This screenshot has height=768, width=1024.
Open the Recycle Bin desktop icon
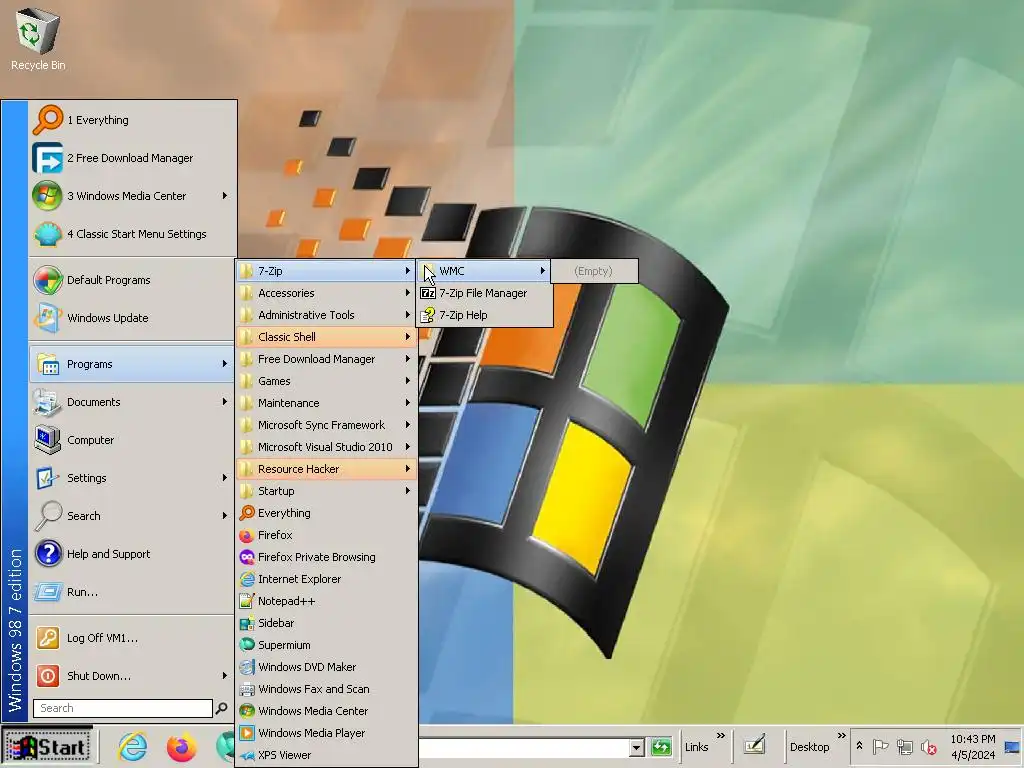38,38
